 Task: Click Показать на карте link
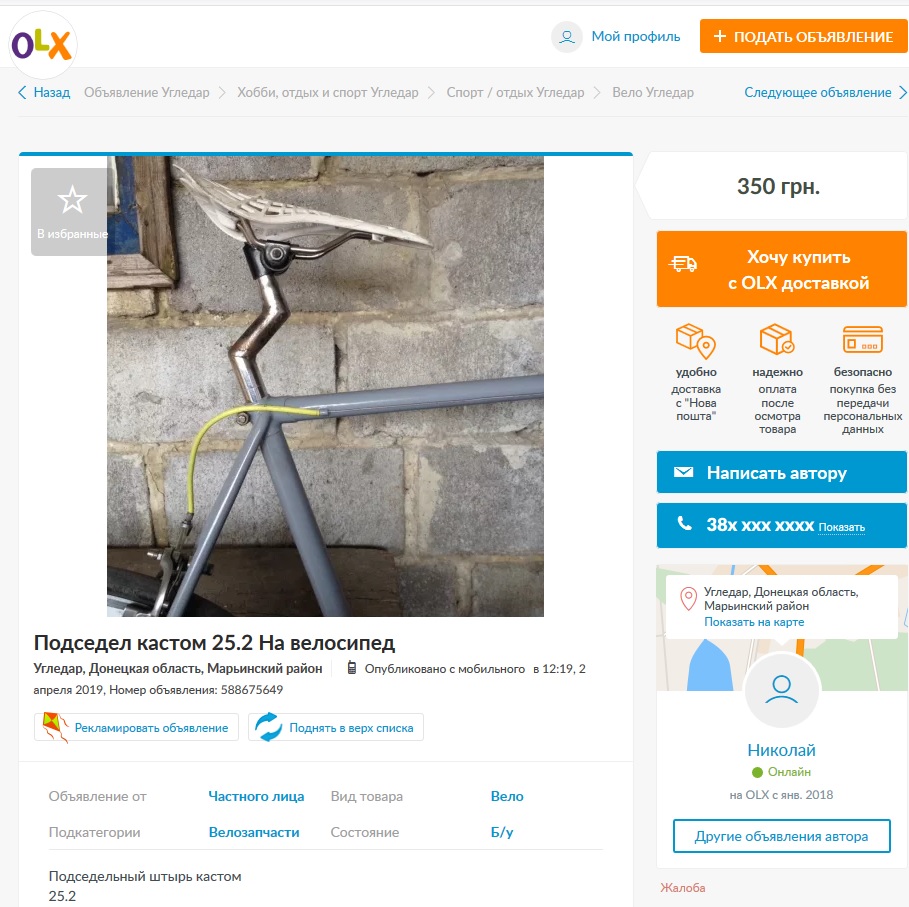click(x=754, y=622)
